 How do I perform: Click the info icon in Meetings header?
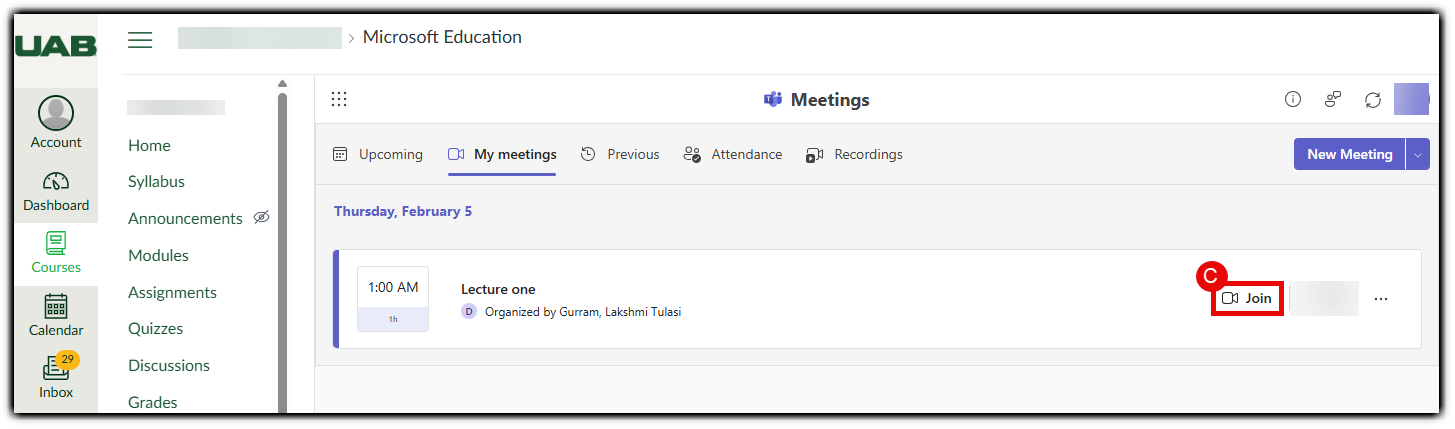[1293, 99]
